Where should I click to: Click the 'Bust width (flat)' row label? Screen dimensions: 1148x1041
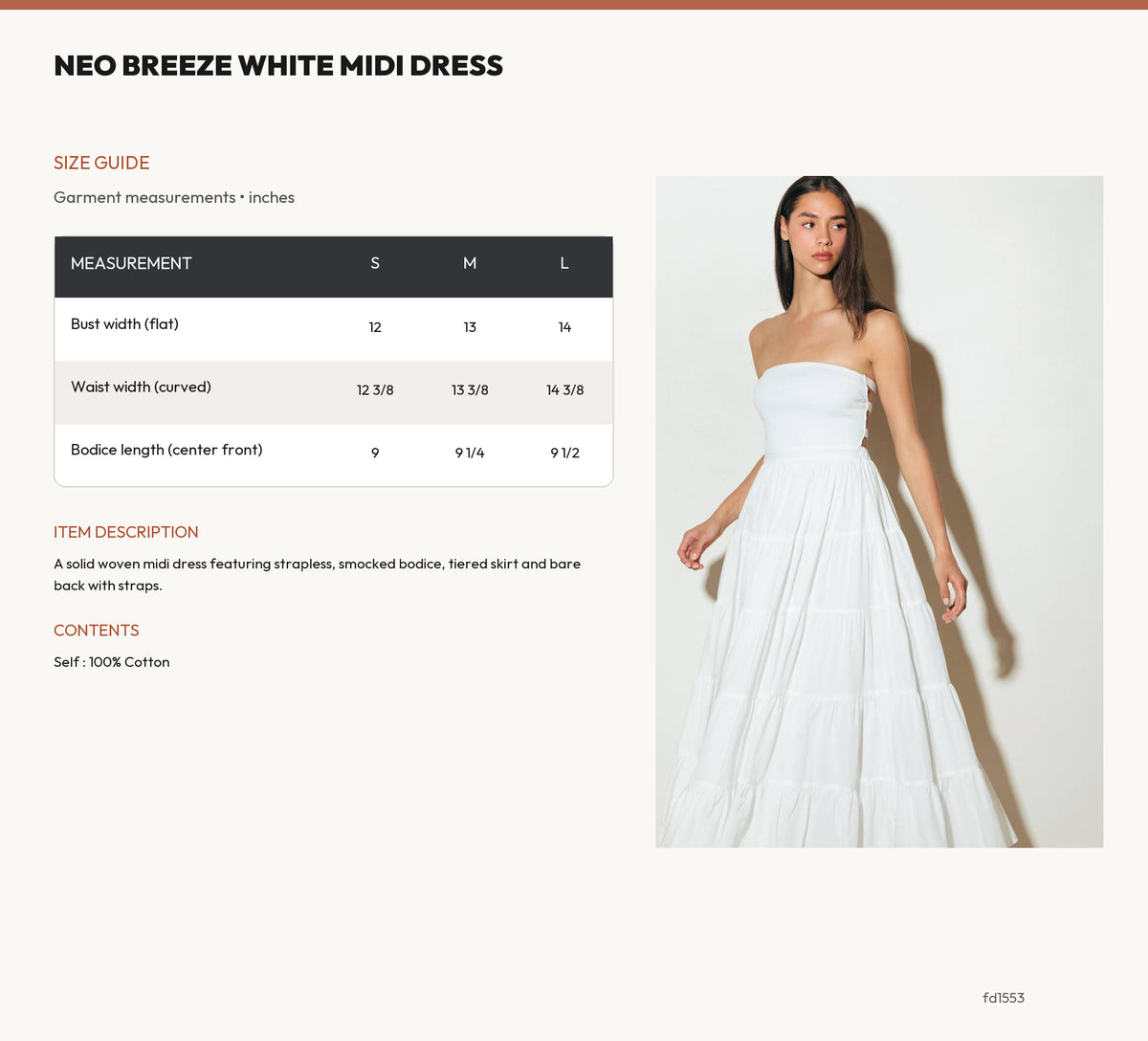(x=124, y=324)
